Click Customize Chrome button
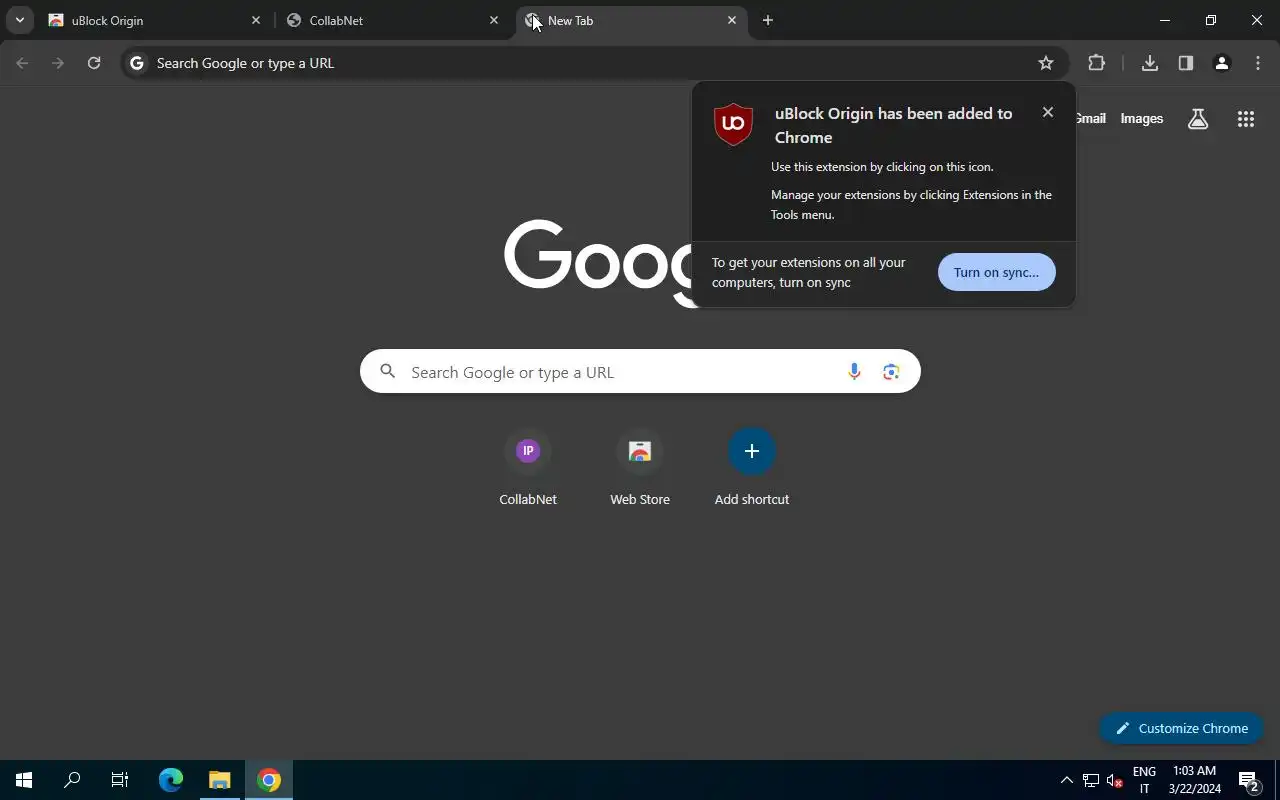The width and height of the screenshot is (1280, 800). (x=1182, y=728)
